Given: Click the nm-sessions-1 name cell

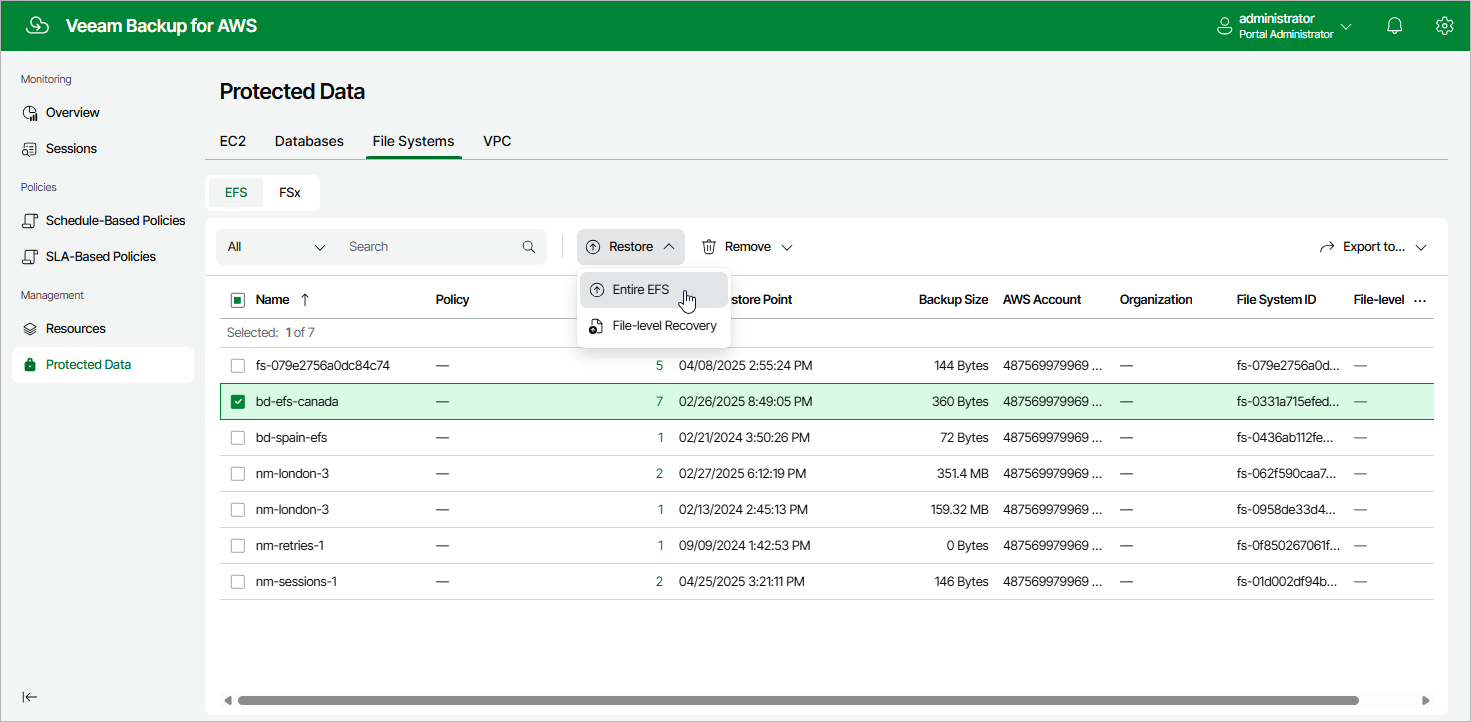Looking at the screenshot, I should pos(296,582).
